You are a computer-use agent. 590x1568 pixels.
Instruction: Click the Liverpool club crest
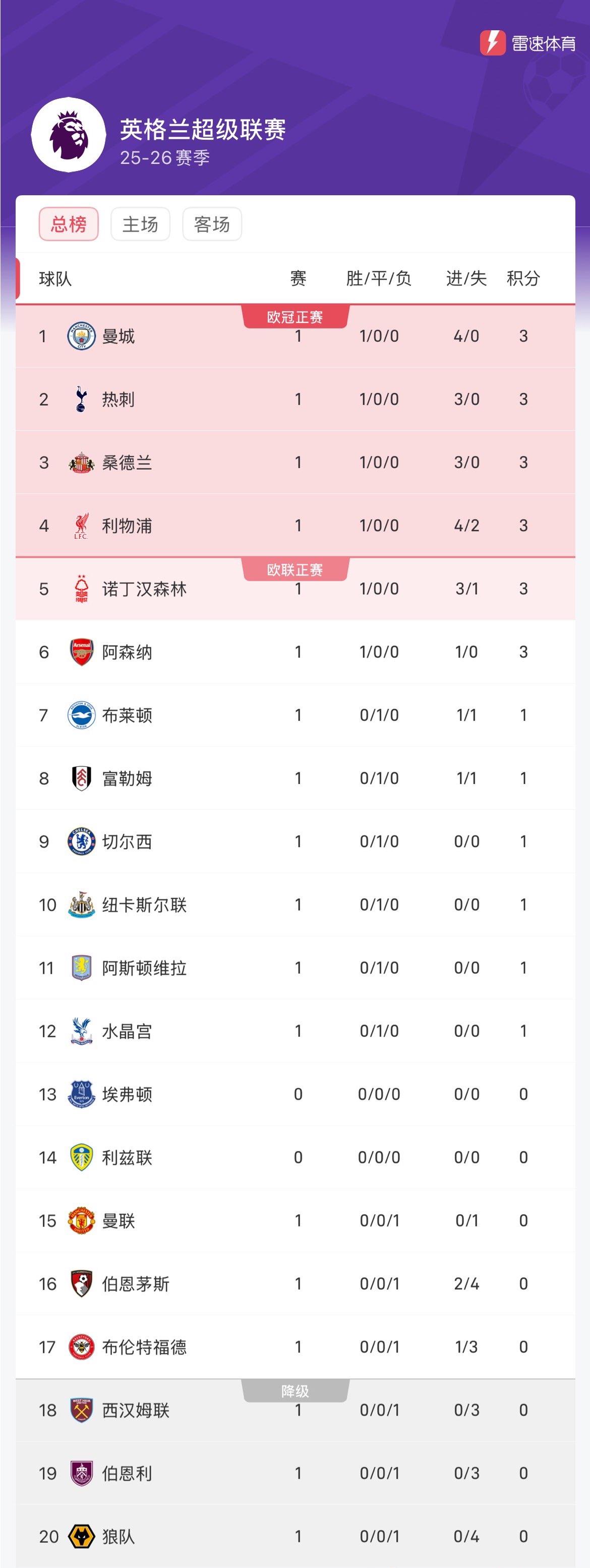pyautogui.click(x=81, y=526)
